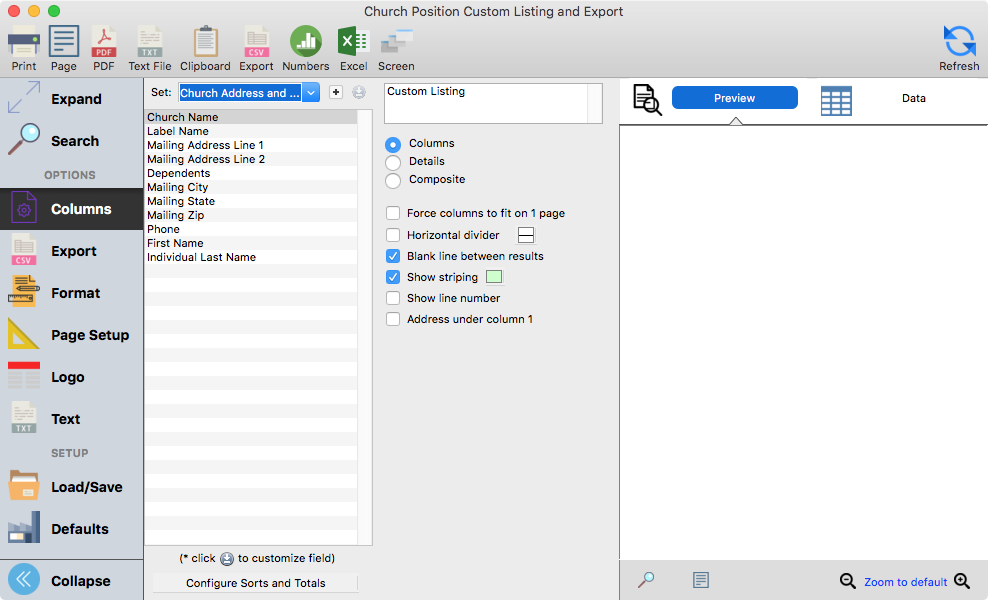Select the Details radio button

pyautogui.click(x=393, y=162)
